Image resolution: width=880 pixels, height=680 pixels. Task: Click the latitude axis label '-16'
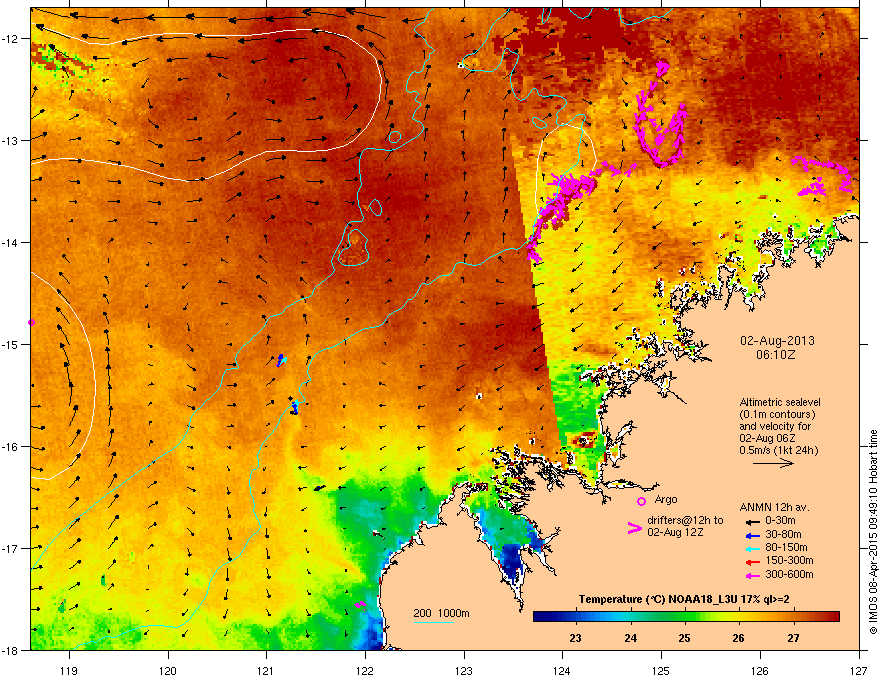[10, 447]
